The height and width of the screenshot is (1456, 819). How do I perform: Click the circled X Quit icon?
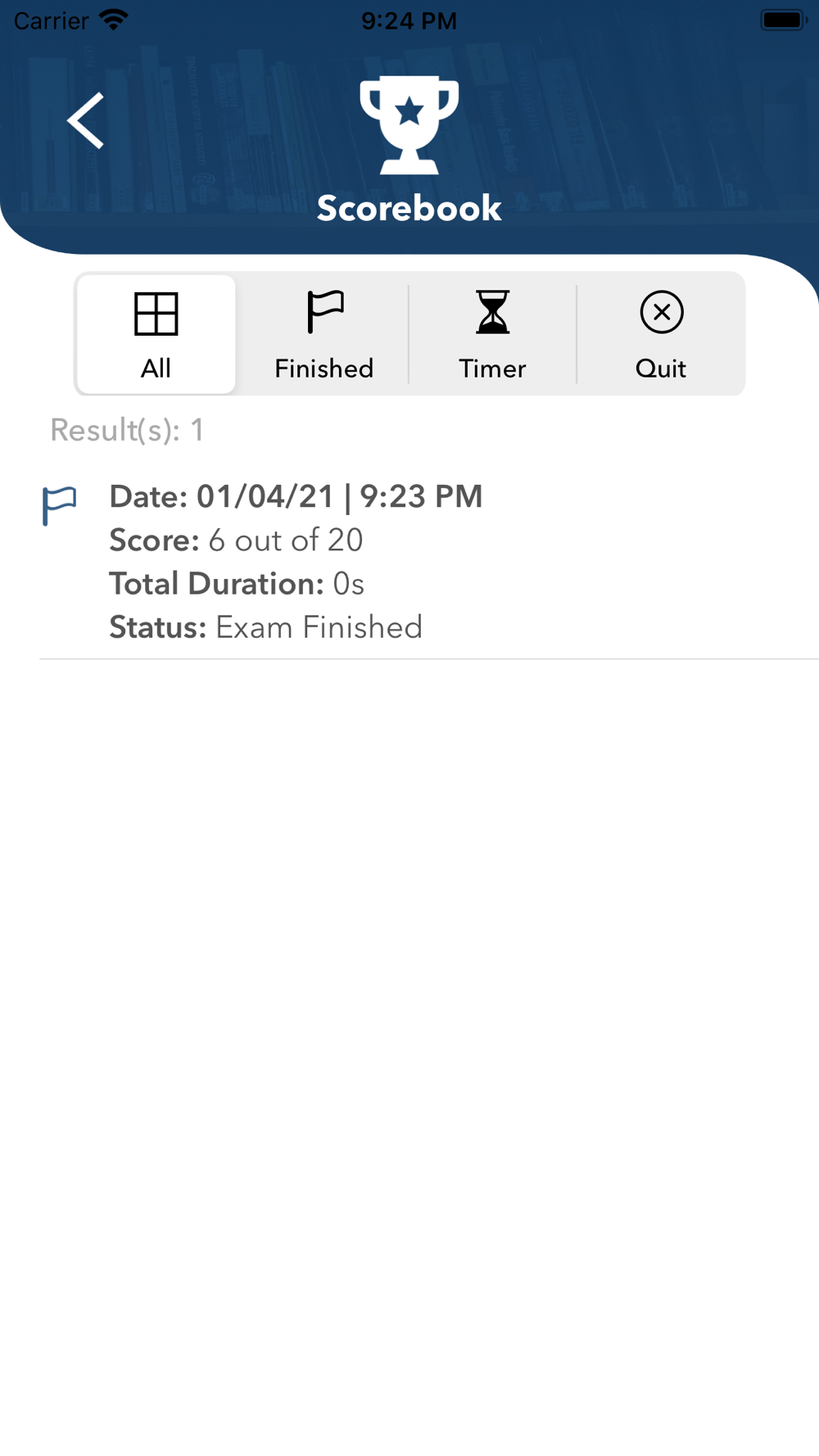662,312
